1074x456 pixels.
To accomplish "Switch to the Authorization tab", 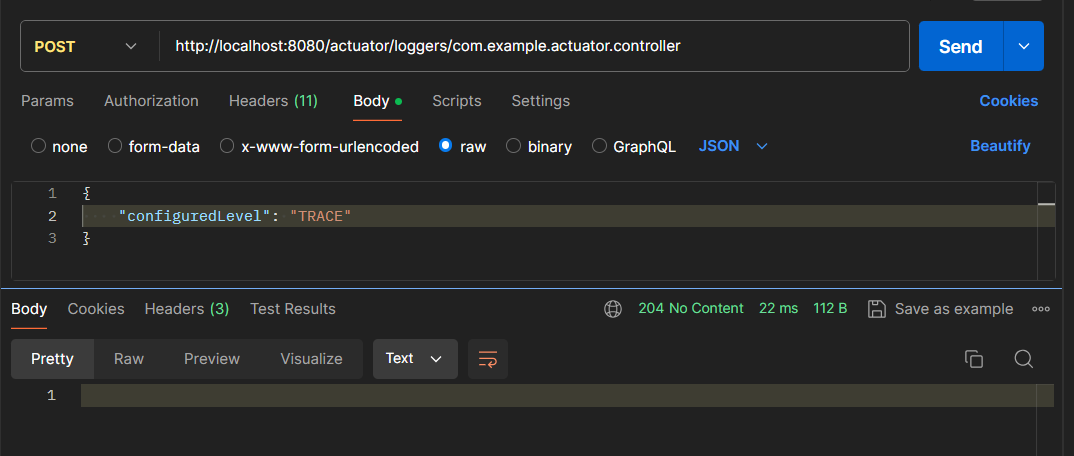I will coord(151,101).
